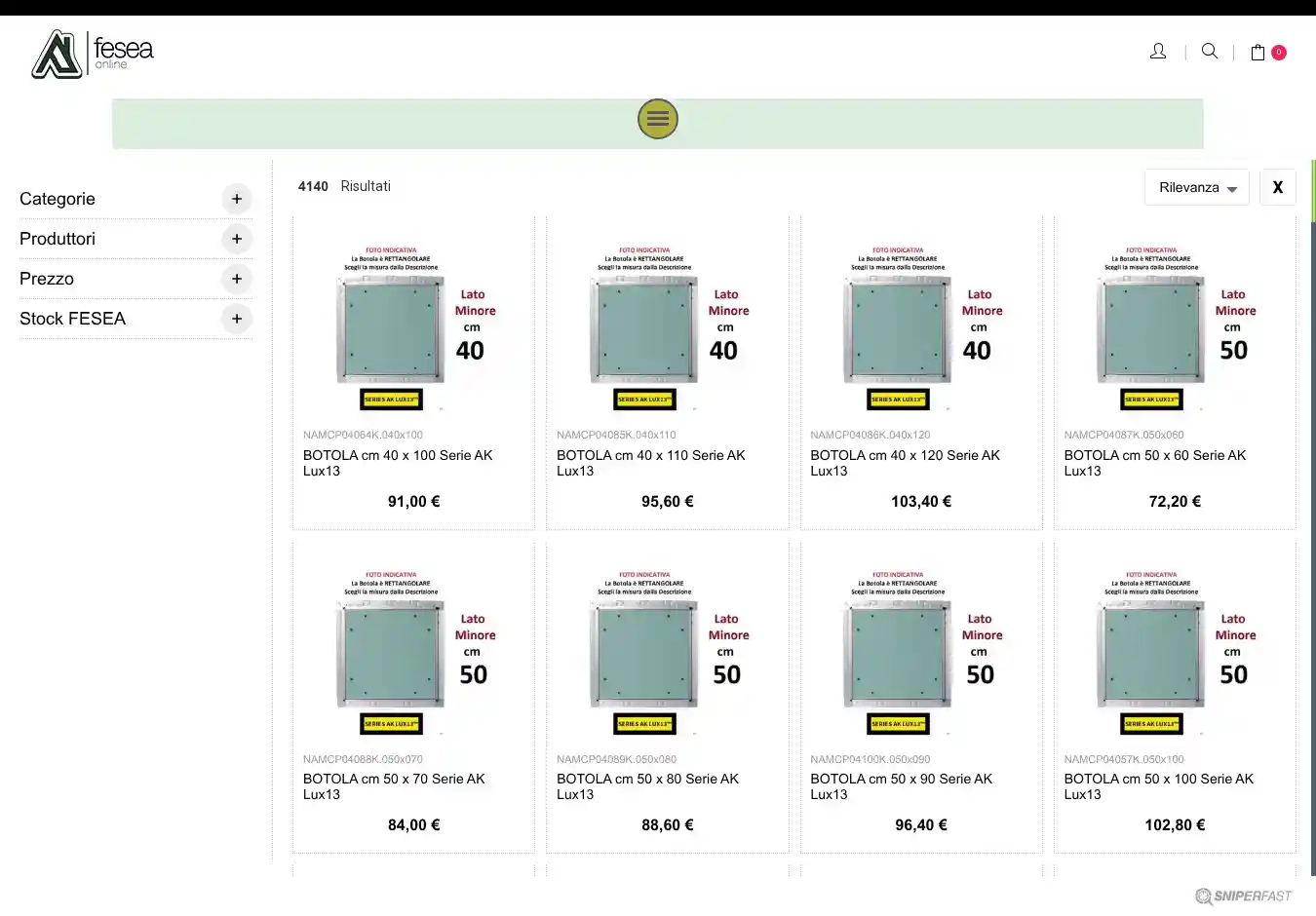Open the round hamburger menu button
The height and width of the screenshot is (916, 1316).
tap(658, 119)
